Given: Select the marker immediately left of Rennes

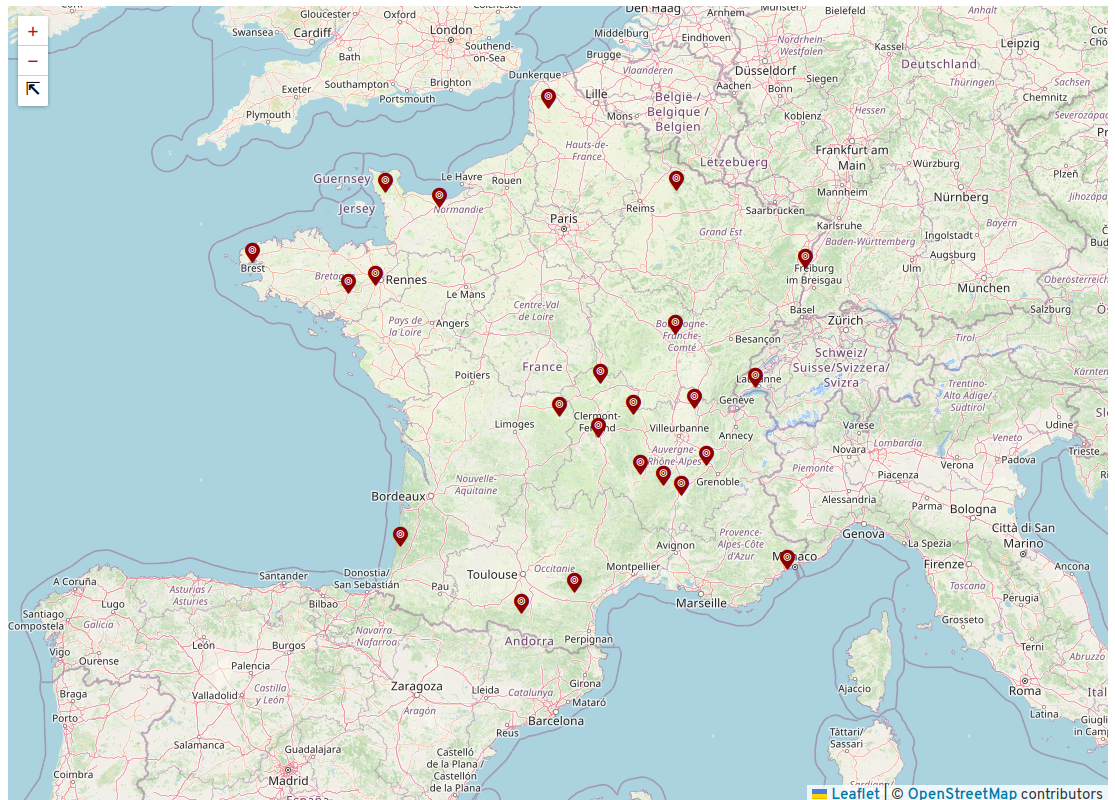Looking at the screenshot, I should tap(375, 275).
